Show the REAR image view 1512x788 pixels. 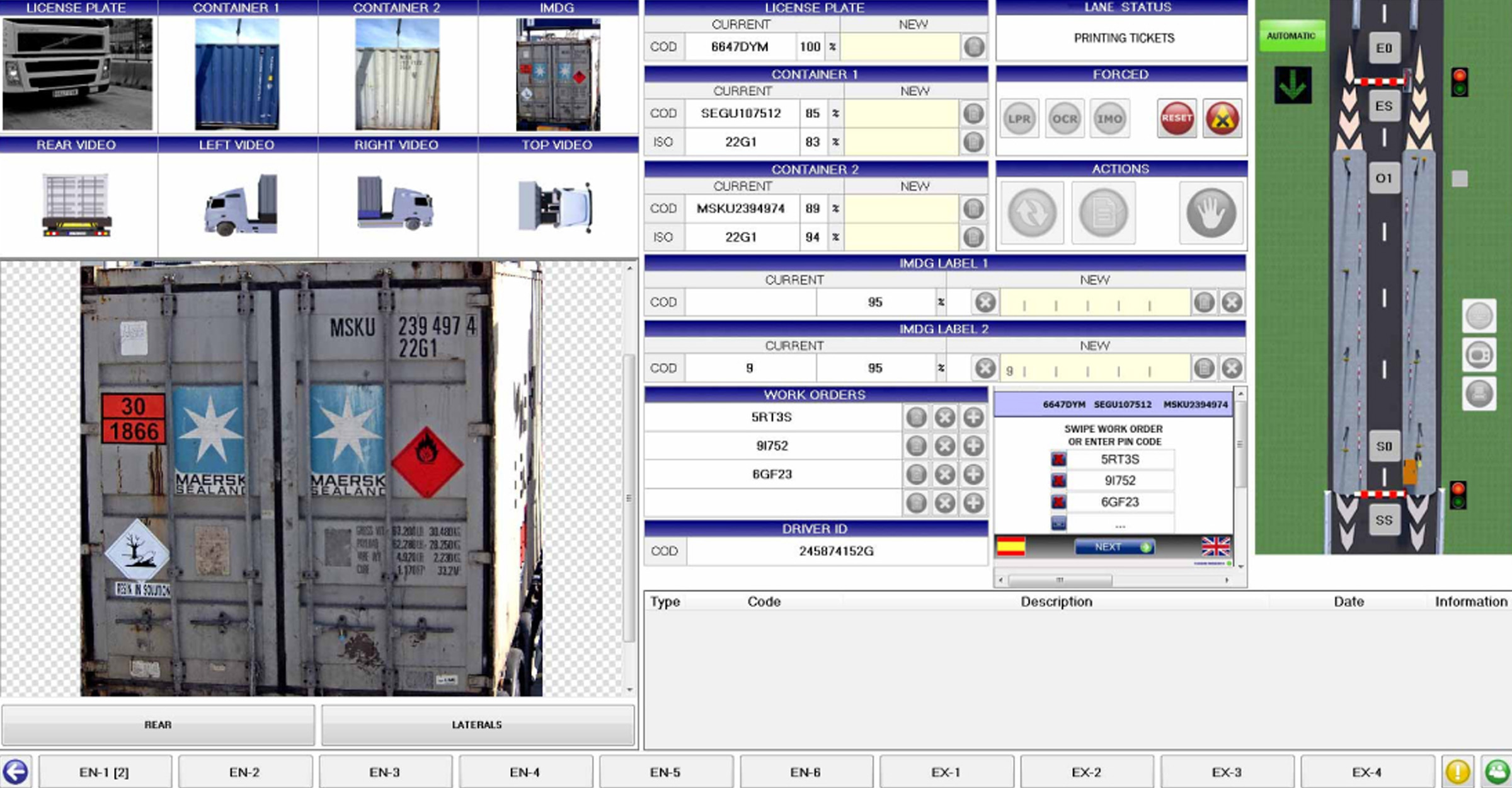pyautogui.click(x=157, y=725)
